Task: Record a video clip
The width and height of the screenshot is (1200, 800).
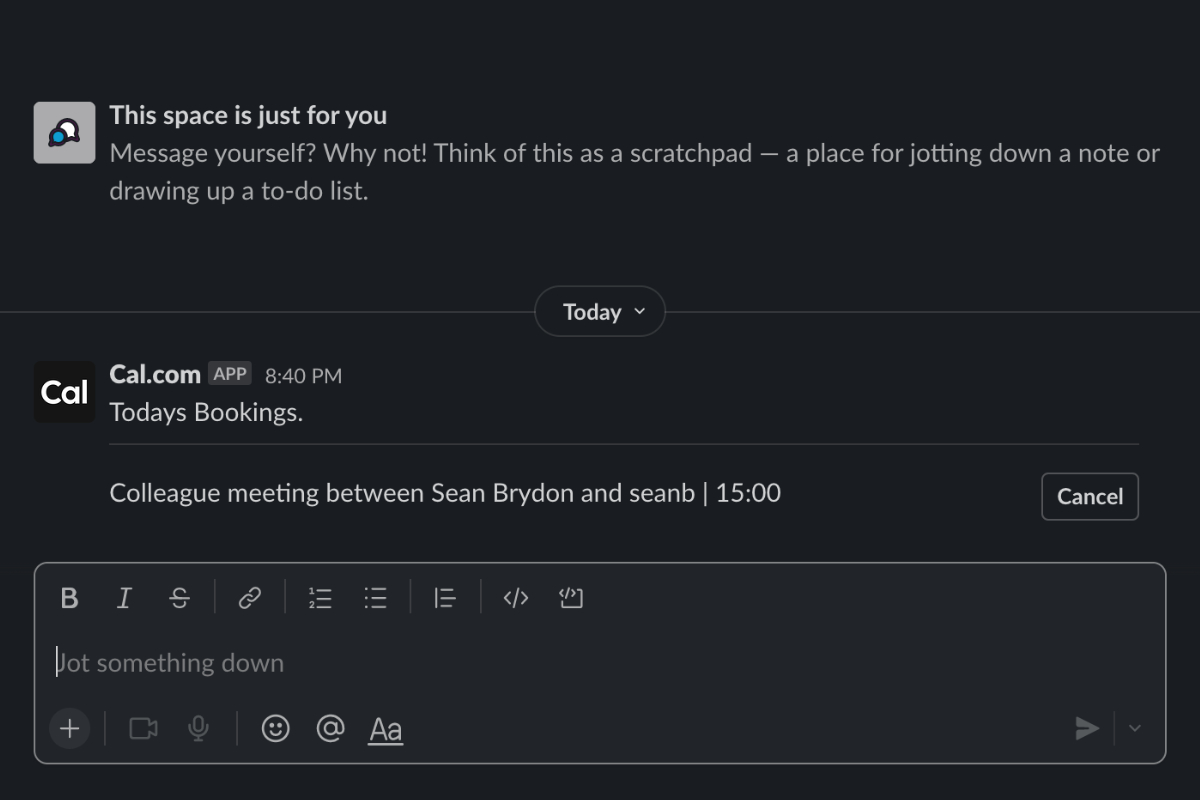Action: [143, 728]
